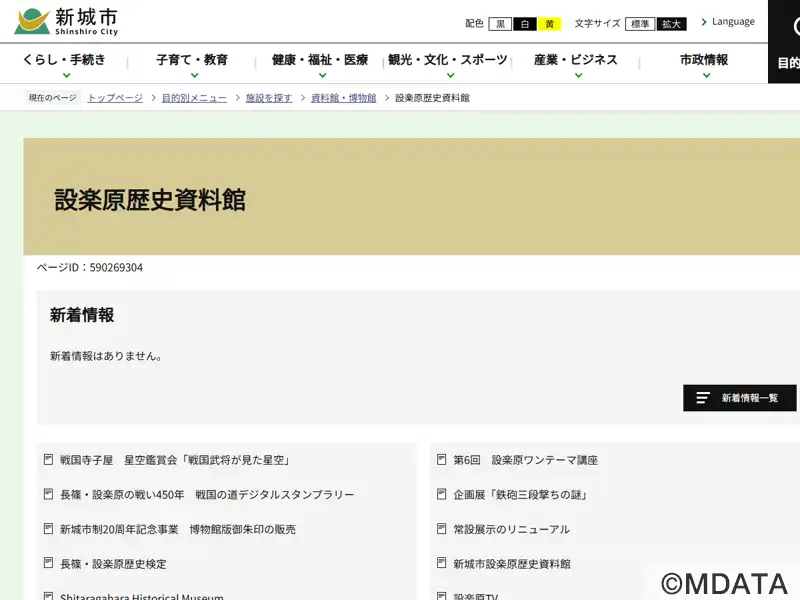
Task: Click the page icon beside 常設展示のリニューアル
Action: 442,529
